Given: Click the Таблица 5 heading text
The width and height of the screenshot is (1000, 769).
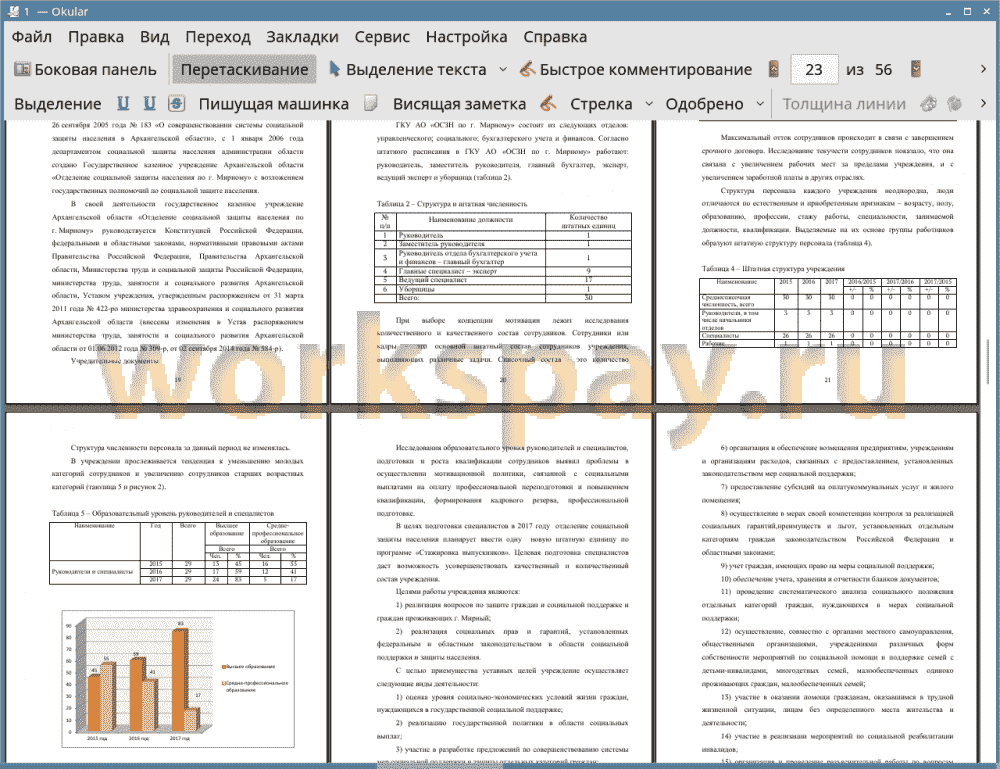Looking at the screenshot, I should click(x=163, y=513).
